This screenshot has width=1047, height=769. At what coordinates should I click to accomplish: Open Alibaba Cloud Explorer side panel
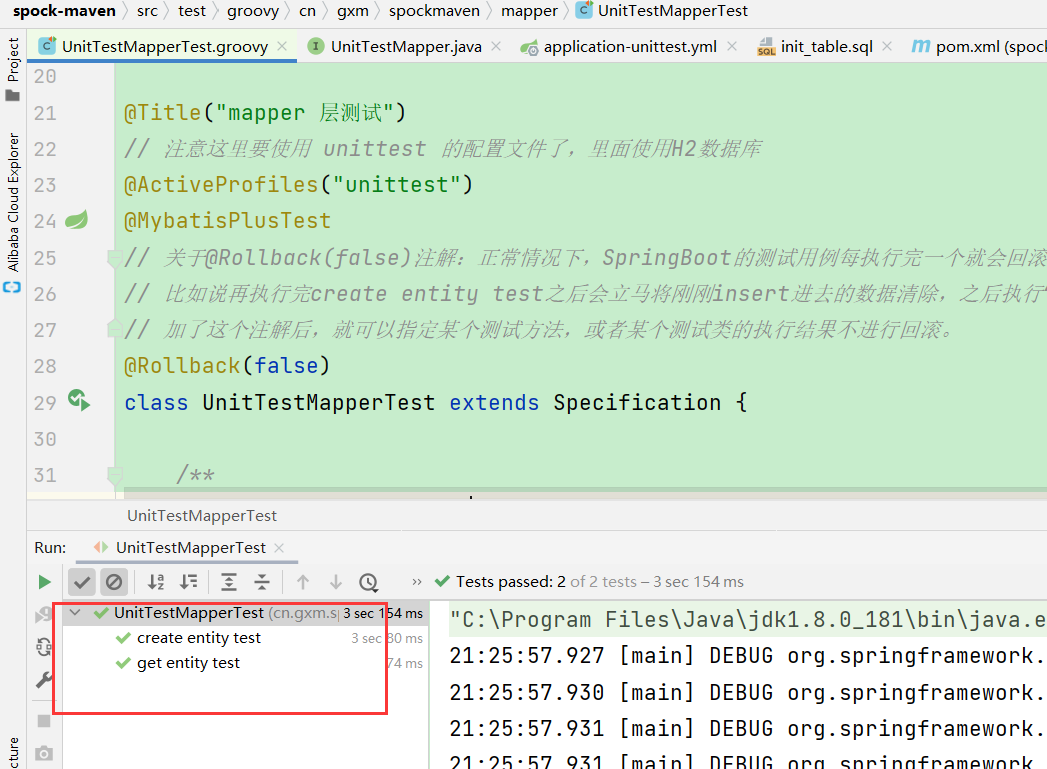[13, 212]
